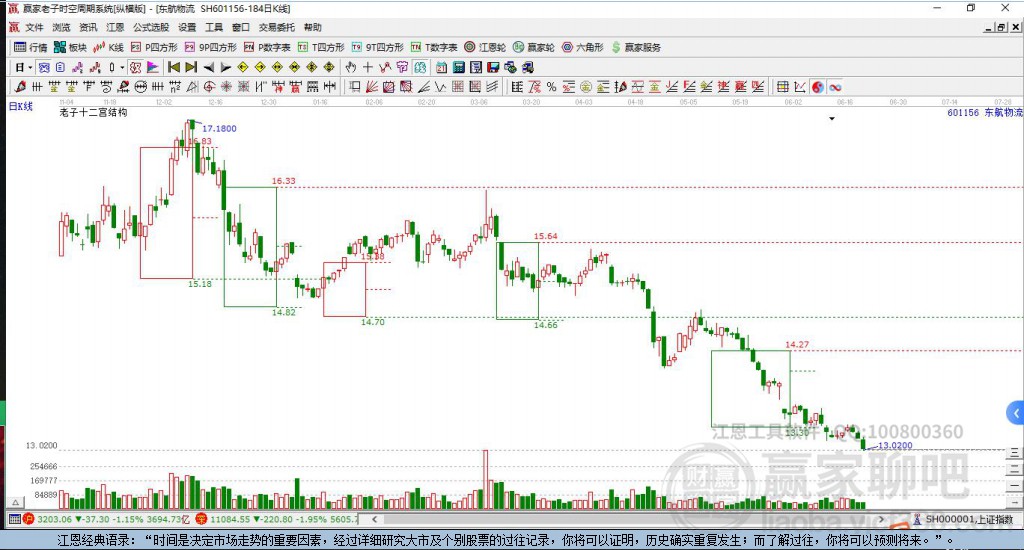Click the 板块 sector toolbar button

click(x=71, y=47)
